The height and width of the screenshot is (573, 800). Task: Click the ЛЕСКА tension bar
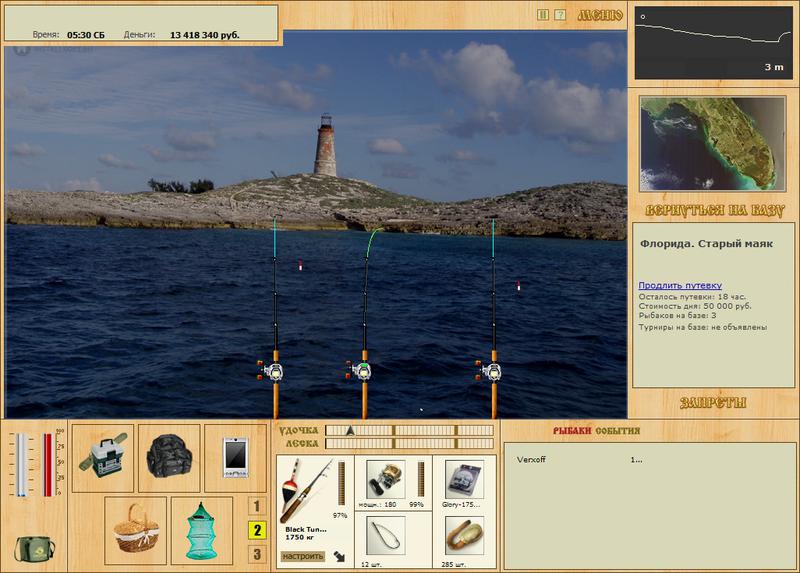(x=409, y=443)
